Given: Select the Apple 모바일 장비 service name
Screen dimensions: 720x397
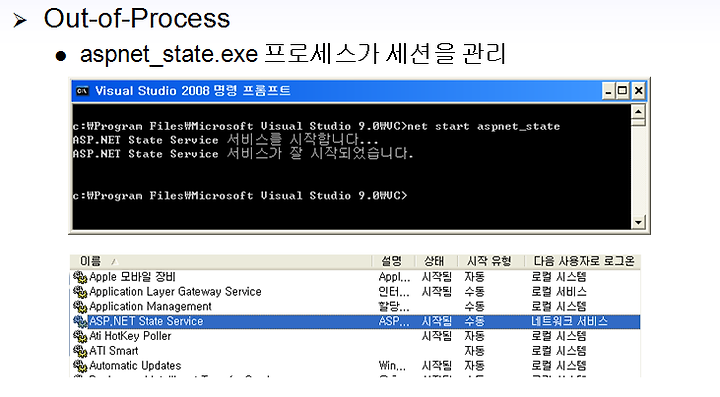Looking at the screenshot, I should 132,277.
